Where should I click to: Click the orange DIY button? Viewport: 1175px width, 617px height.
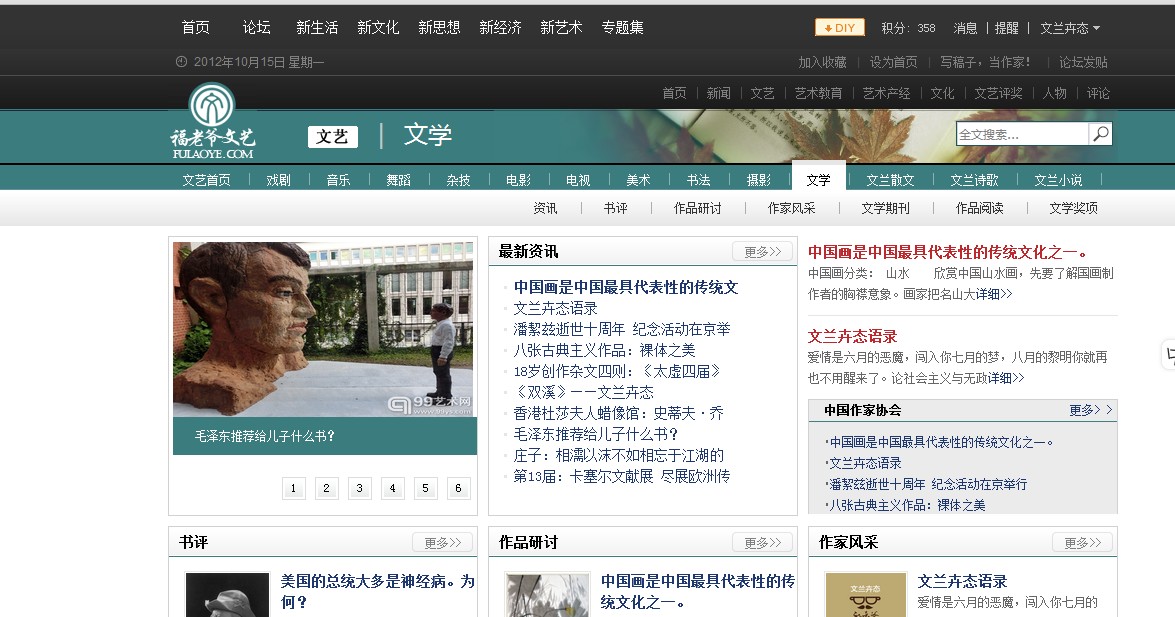pos(839,28)
